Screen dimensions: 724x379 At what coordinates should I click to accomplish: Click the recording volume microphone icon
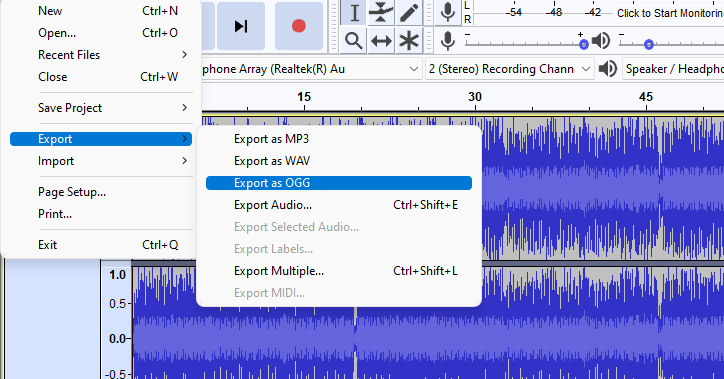(x=447, y=41)
